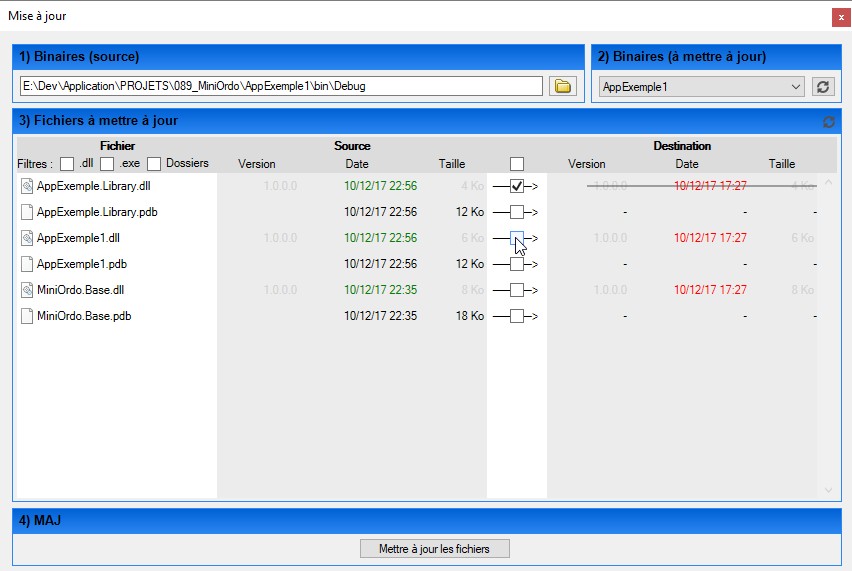Click source version 1.0.0.0 of AppExemple1.dll
This screenshot has height=571, width=852.
tap(280, 238)
